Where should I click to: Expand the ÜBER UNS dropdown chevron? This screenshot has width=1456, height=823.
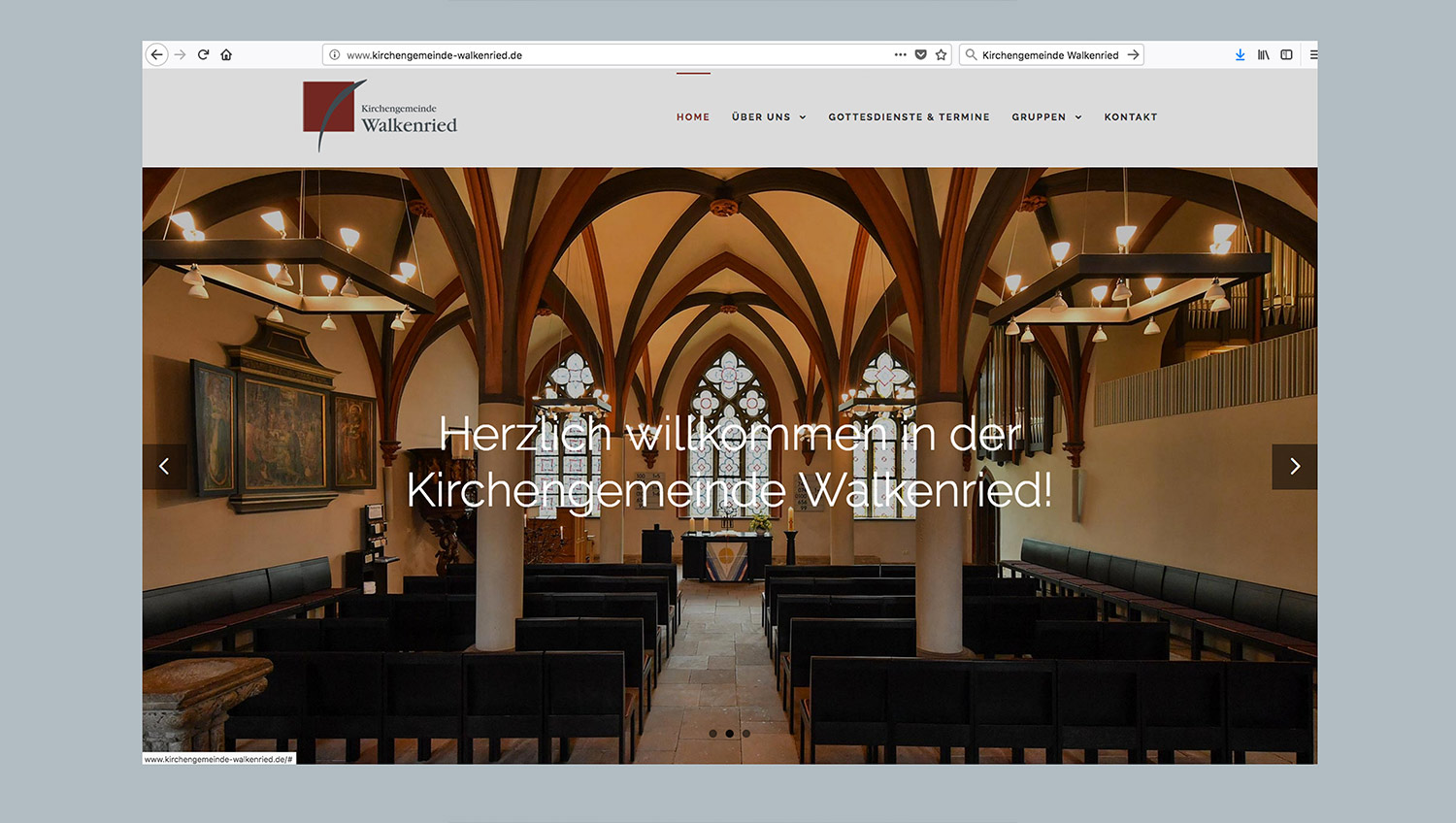(803, 117)
